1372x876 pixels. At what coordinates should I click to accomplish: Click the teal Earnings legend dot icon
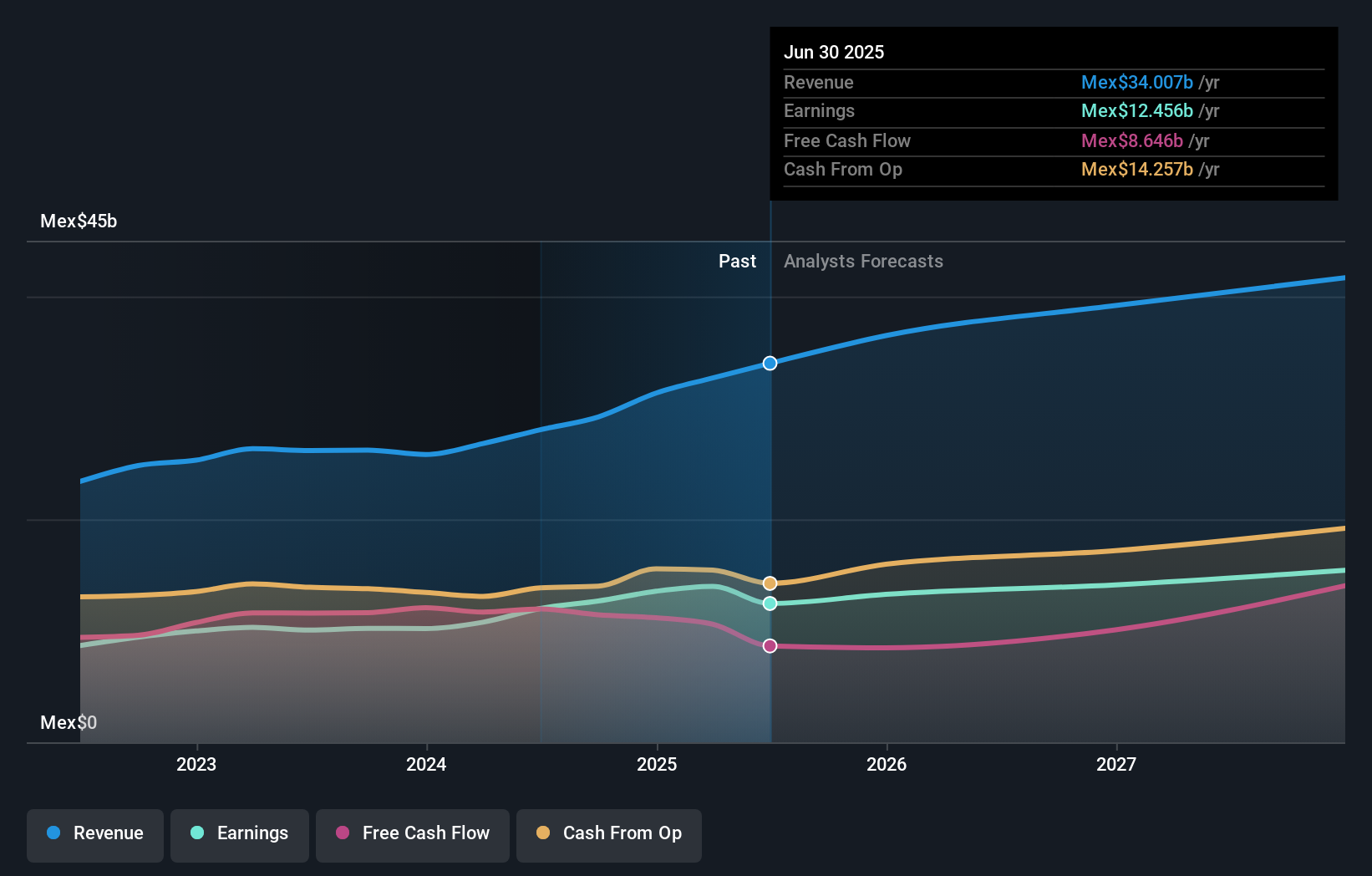coord(197,833)
